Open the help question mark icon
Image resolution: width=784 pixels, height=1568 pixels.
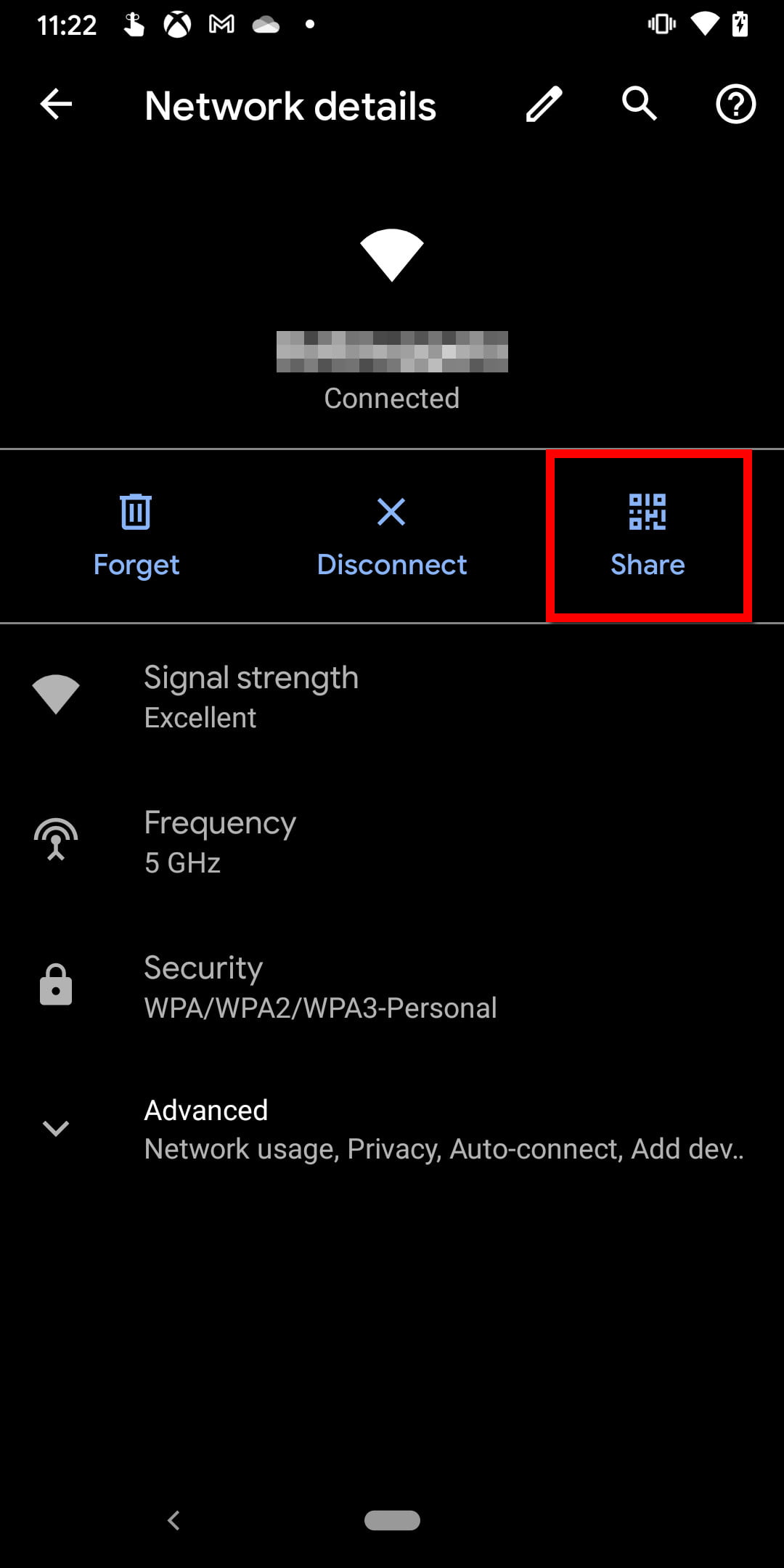[x=735, y=105]
